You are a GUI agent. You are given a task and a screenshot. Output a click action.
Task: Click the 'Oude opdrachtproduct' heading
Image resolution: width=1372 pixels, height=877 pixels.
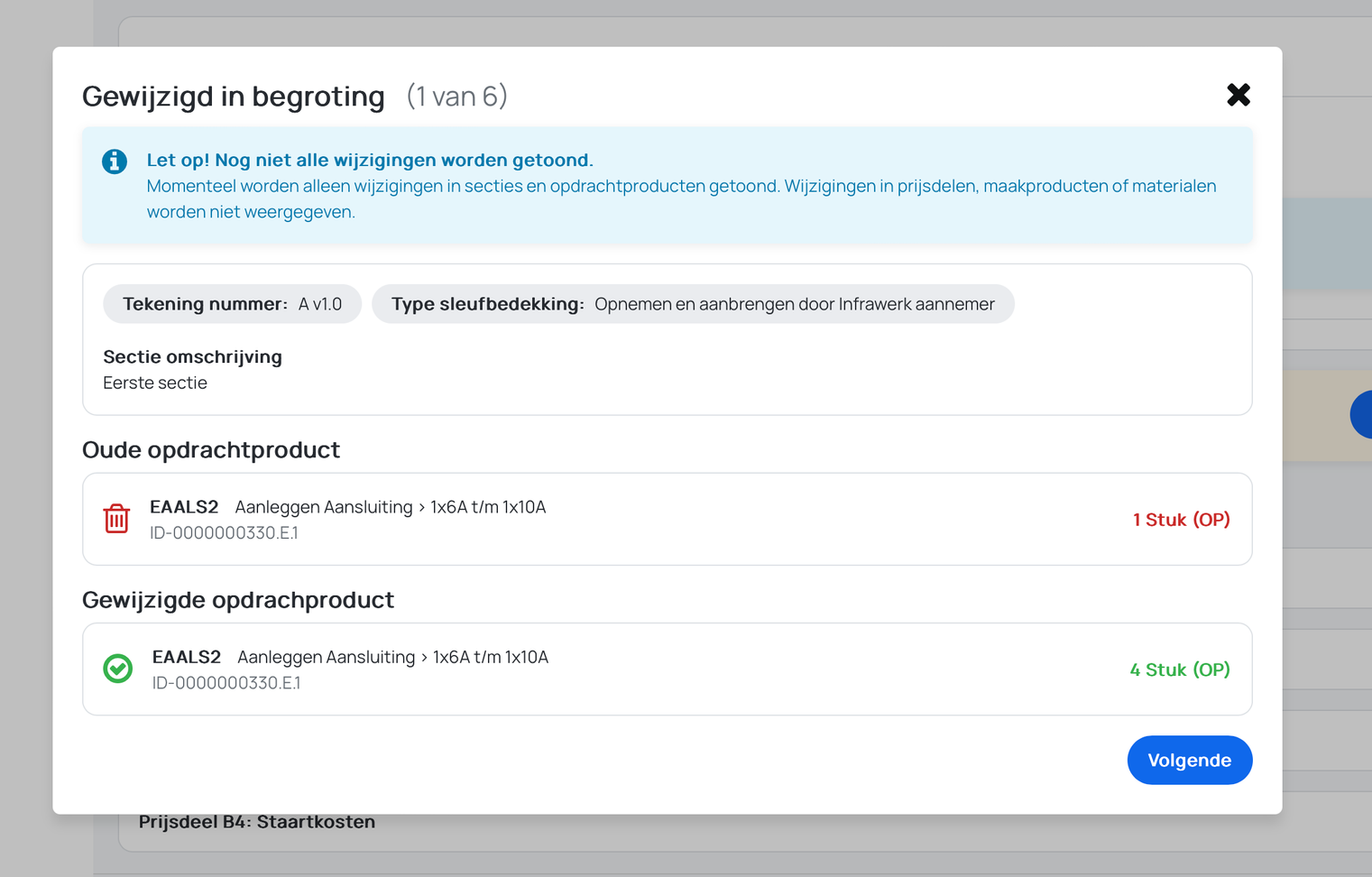(x=211, y=449)
